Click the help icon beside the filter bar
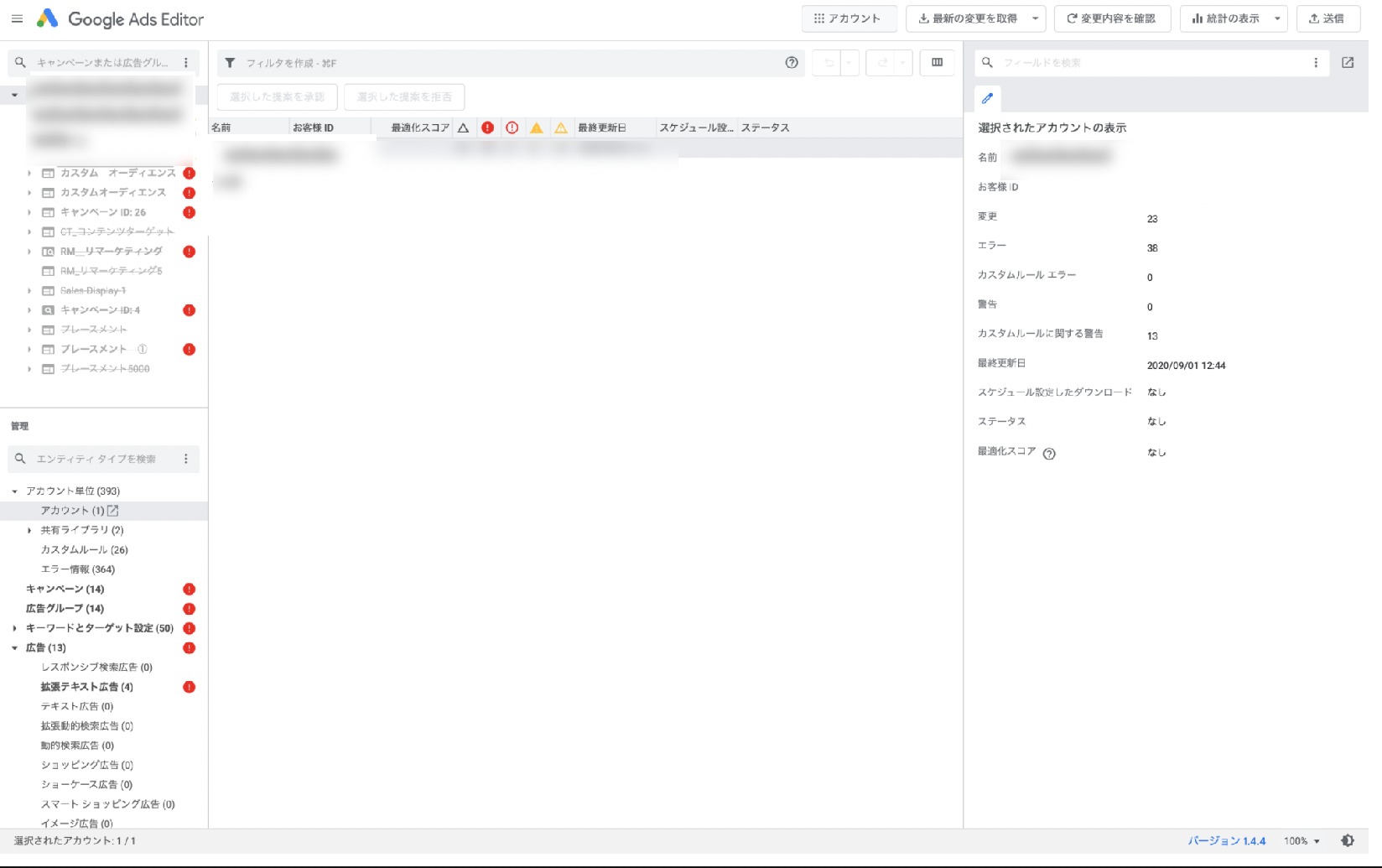This screenshot has width=1382, height=868. pos(791,62)
